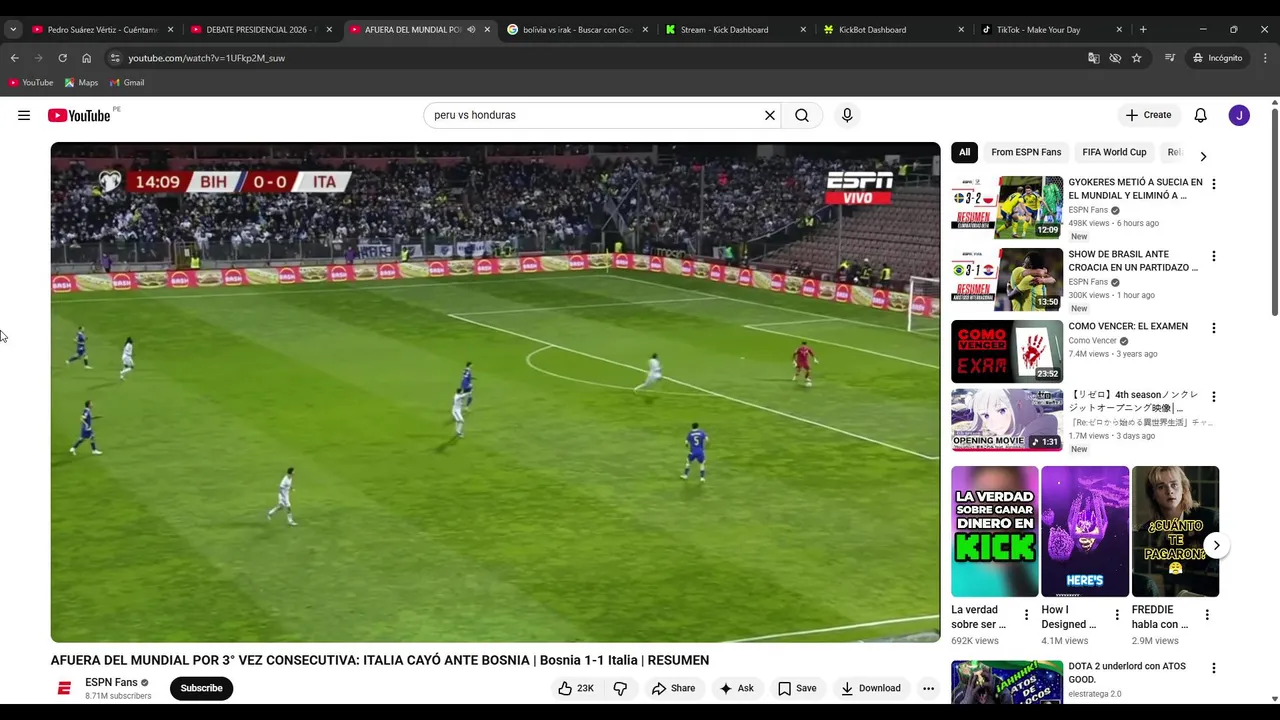Show more Shorts with the right arrow
The height and width of the screenshot is (720, 1280).
click(1216, 545)
